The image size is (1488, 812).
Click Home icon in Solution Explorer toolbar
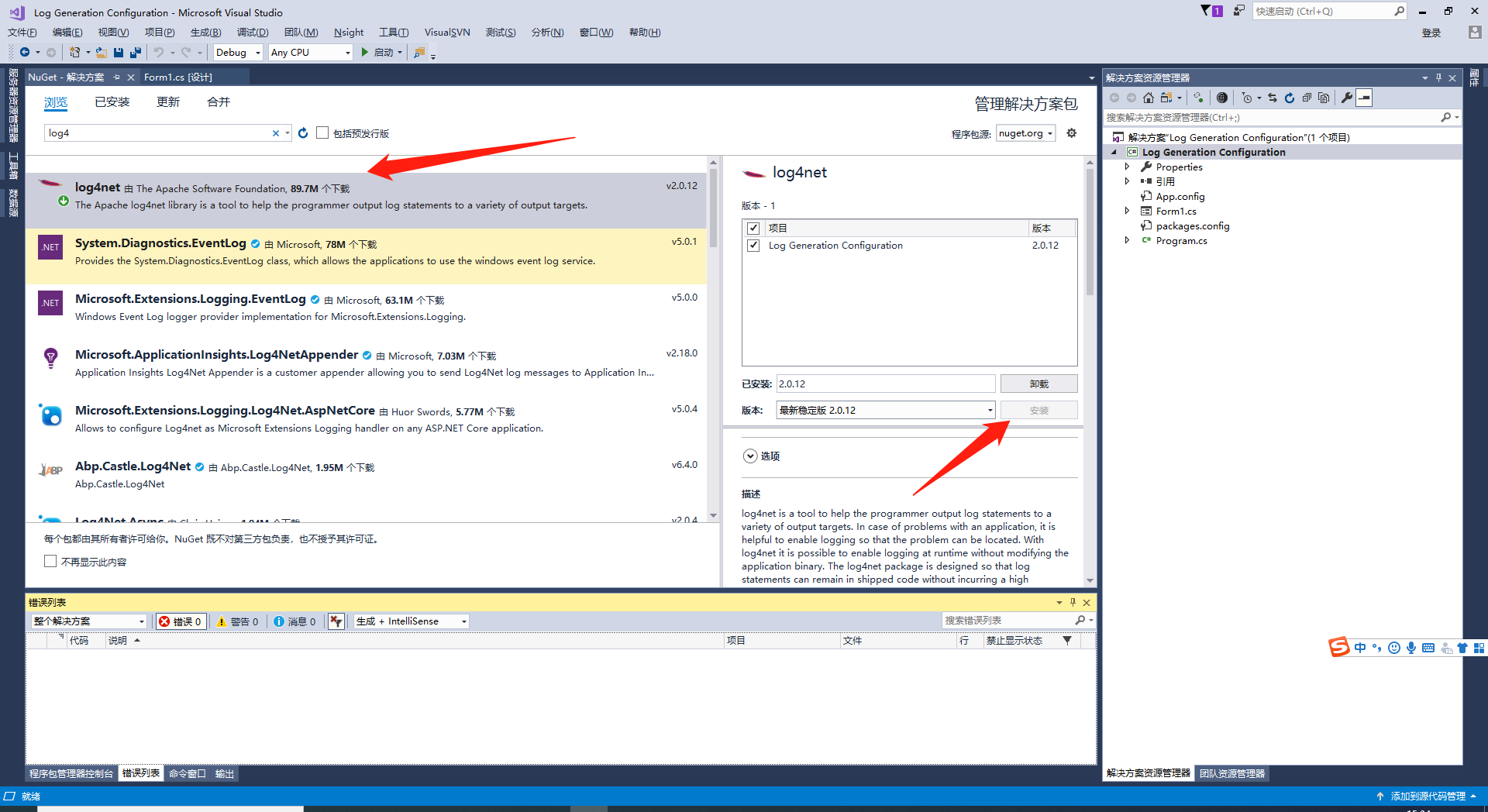(1149, 98)
